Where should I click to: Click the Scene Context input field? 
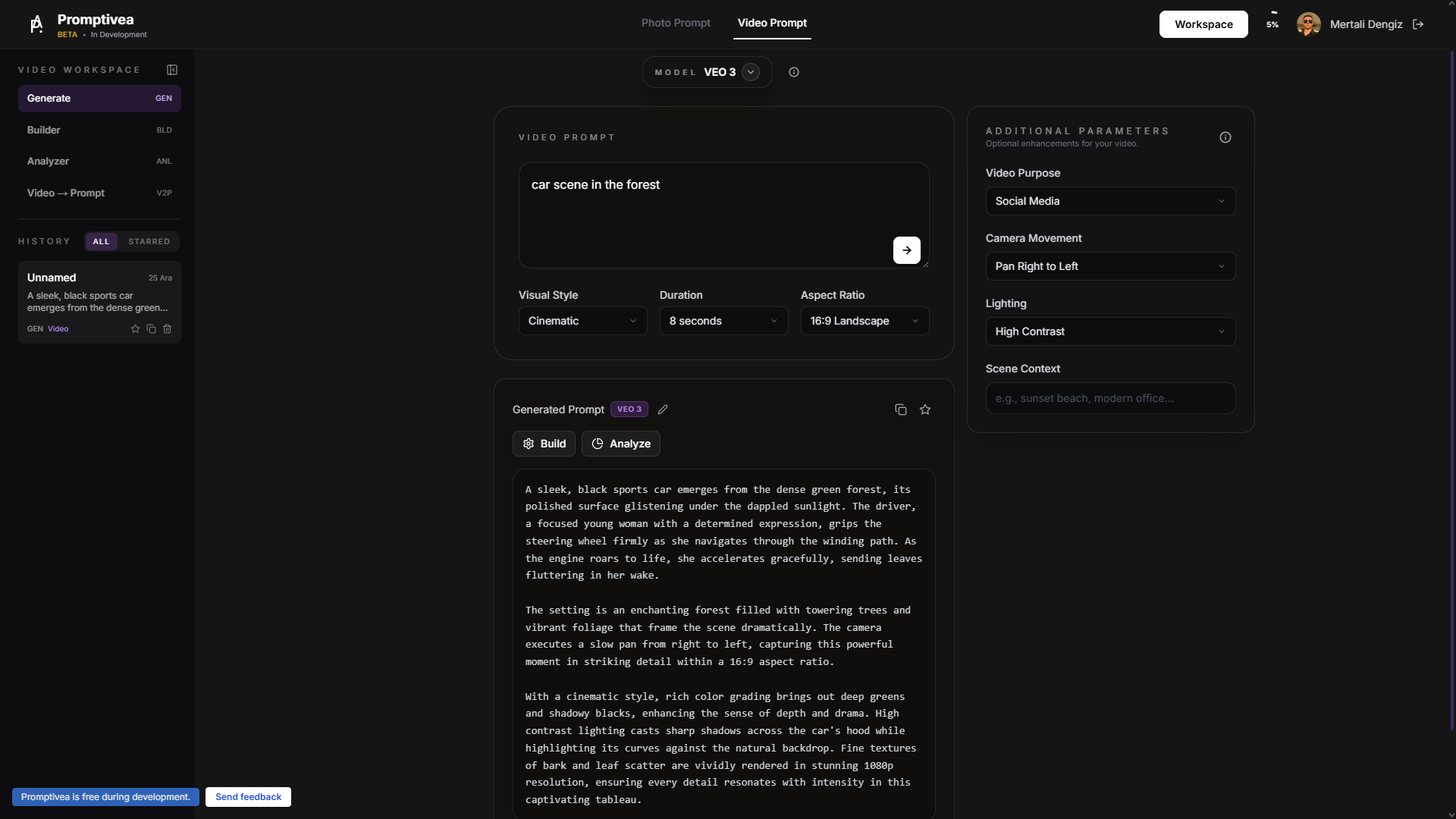point(1109,397)
